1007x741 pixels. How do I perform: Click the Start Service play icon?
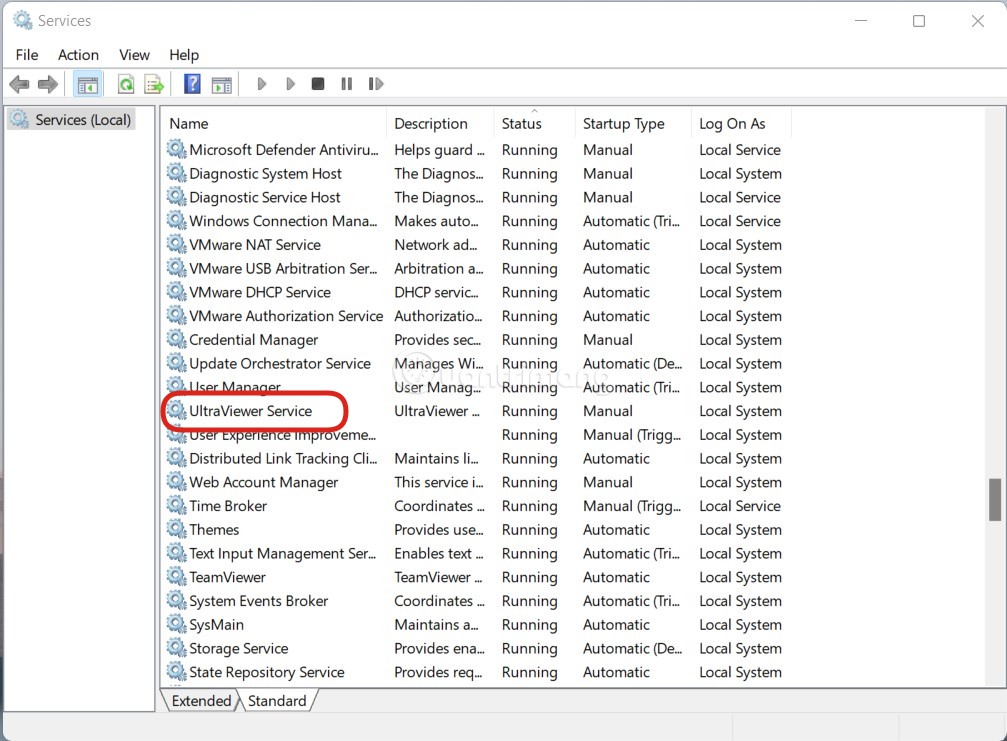click(261, 84)
